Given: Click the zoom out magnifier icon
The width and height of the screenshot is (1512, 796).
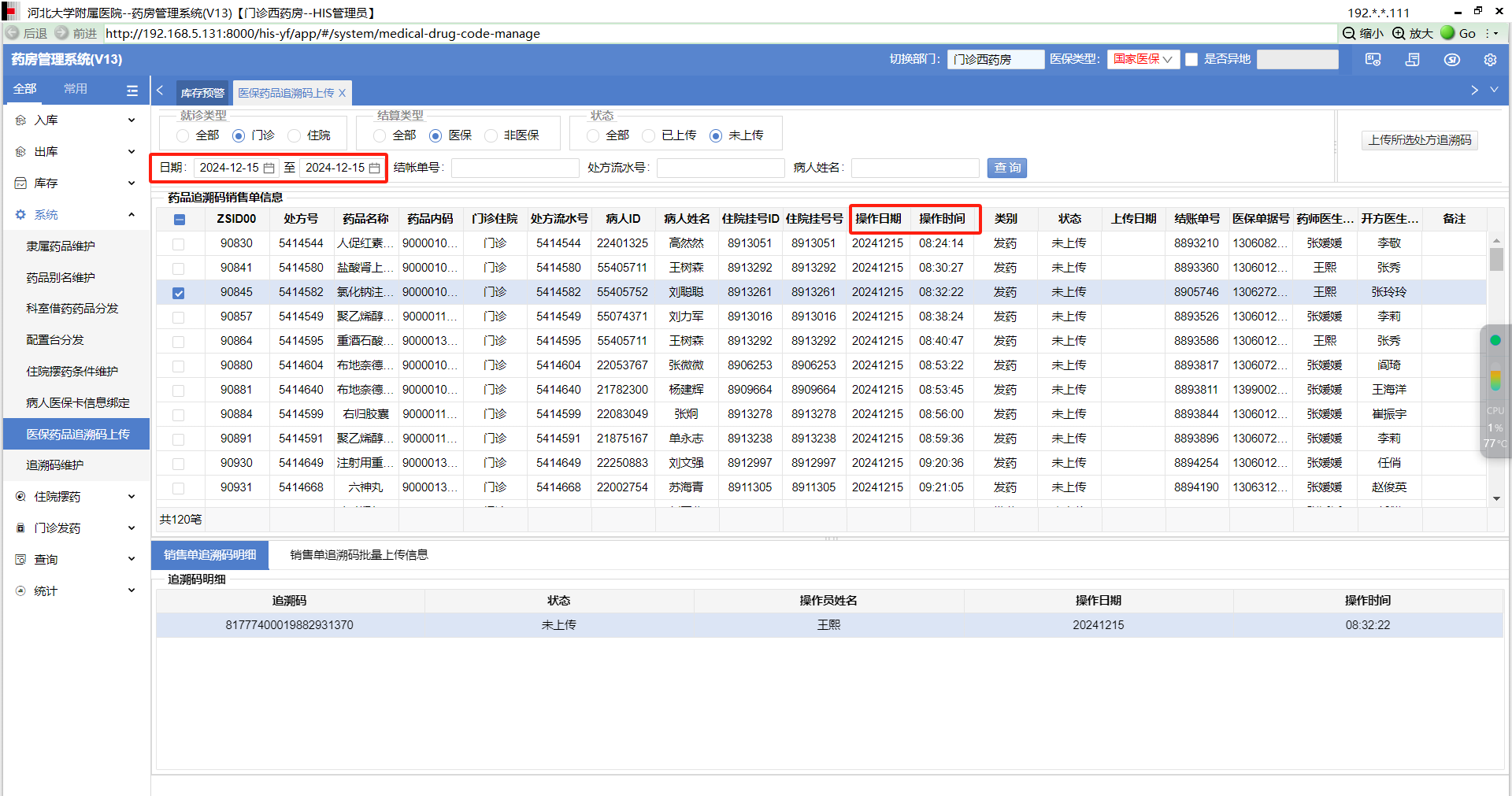Looking at the screenshot, I should coord(1349,33).
